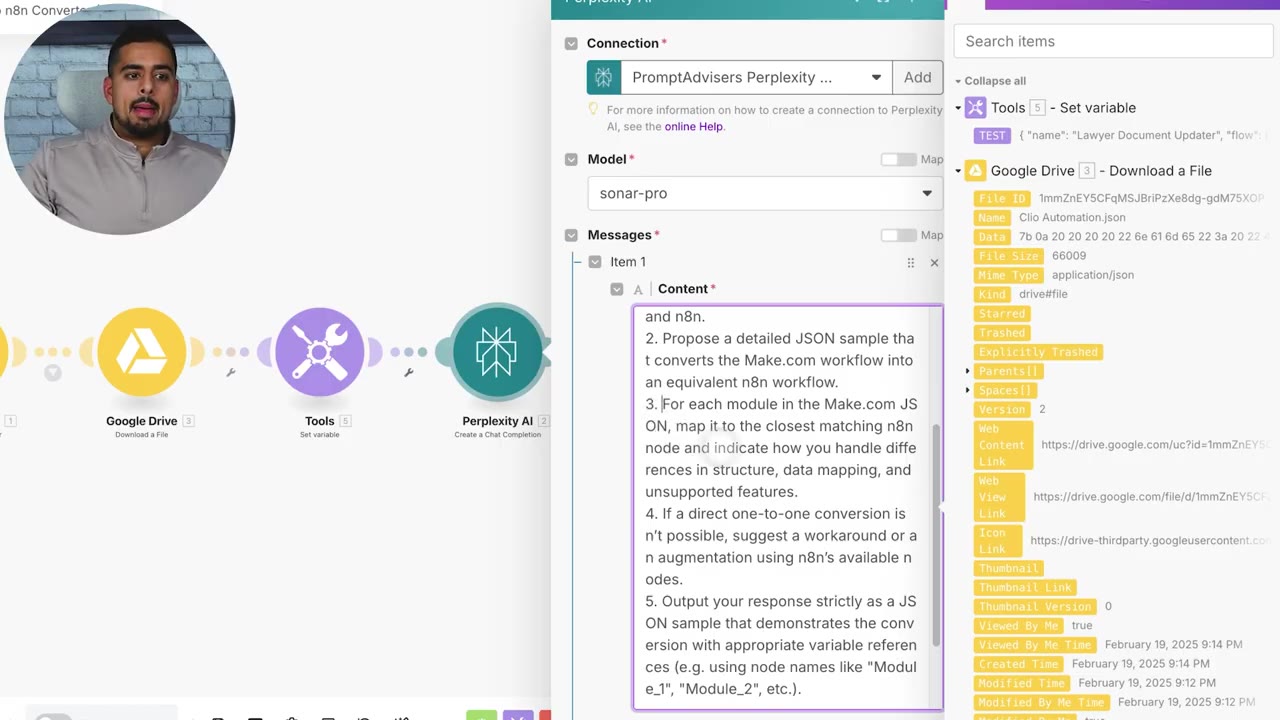Toggle the Model field checkbox
1280x720 pixels.
[571, 159]
